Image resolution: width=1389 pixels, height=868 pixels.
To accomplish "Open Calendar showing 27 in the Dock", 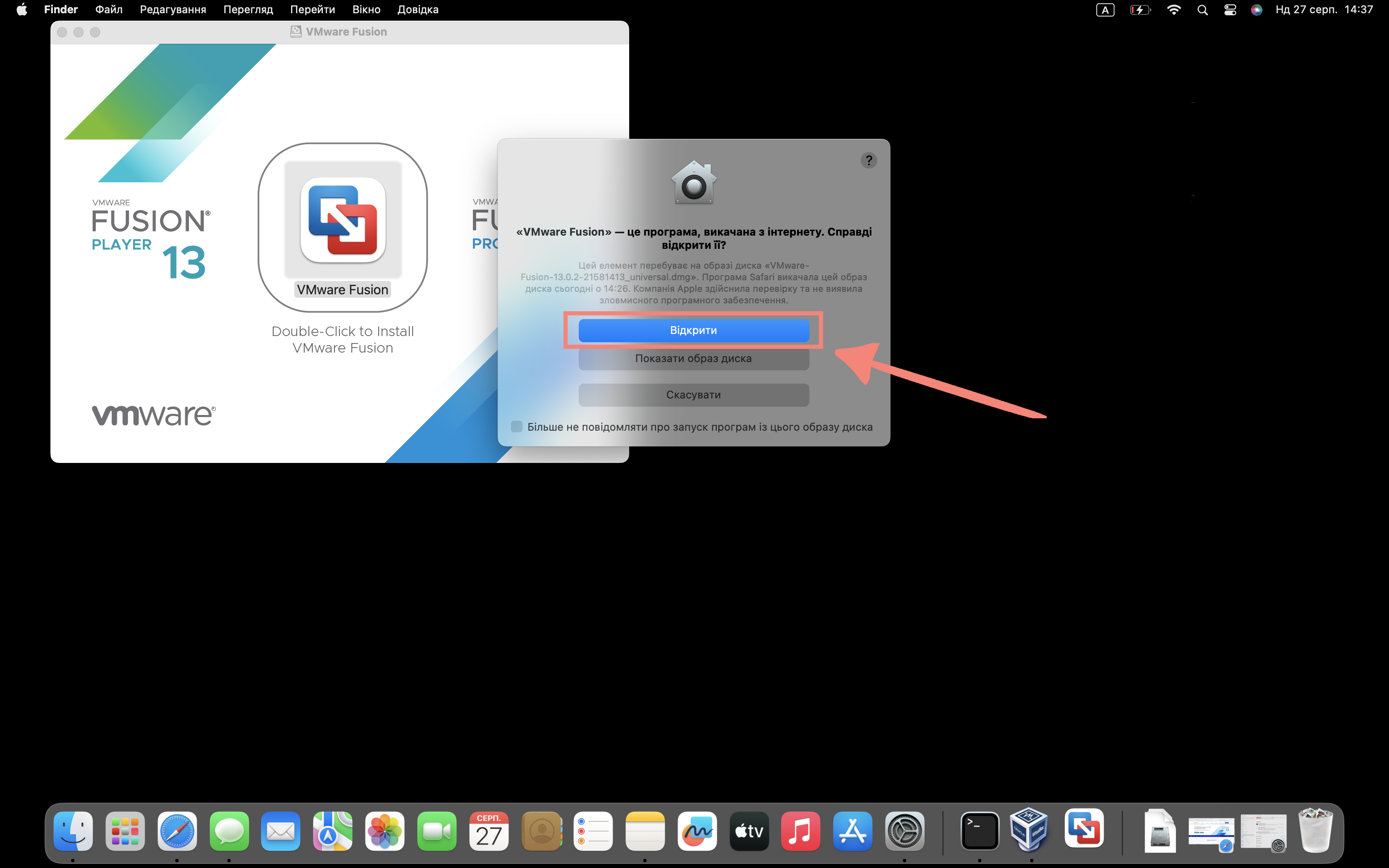I will (x=489, y=831).
